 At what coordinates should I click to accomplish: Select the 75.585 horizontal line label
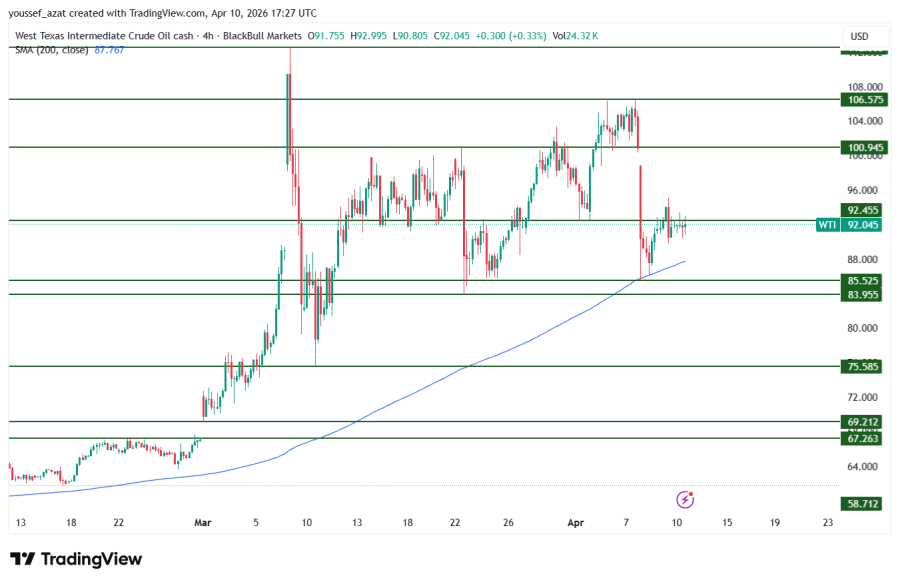pos(864,367)
